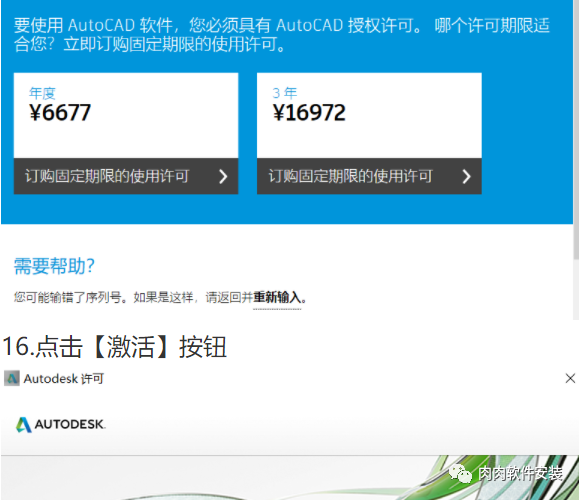Close the Autodesk 许可 window
581x500 pixels.
click(x=570, y=378)
